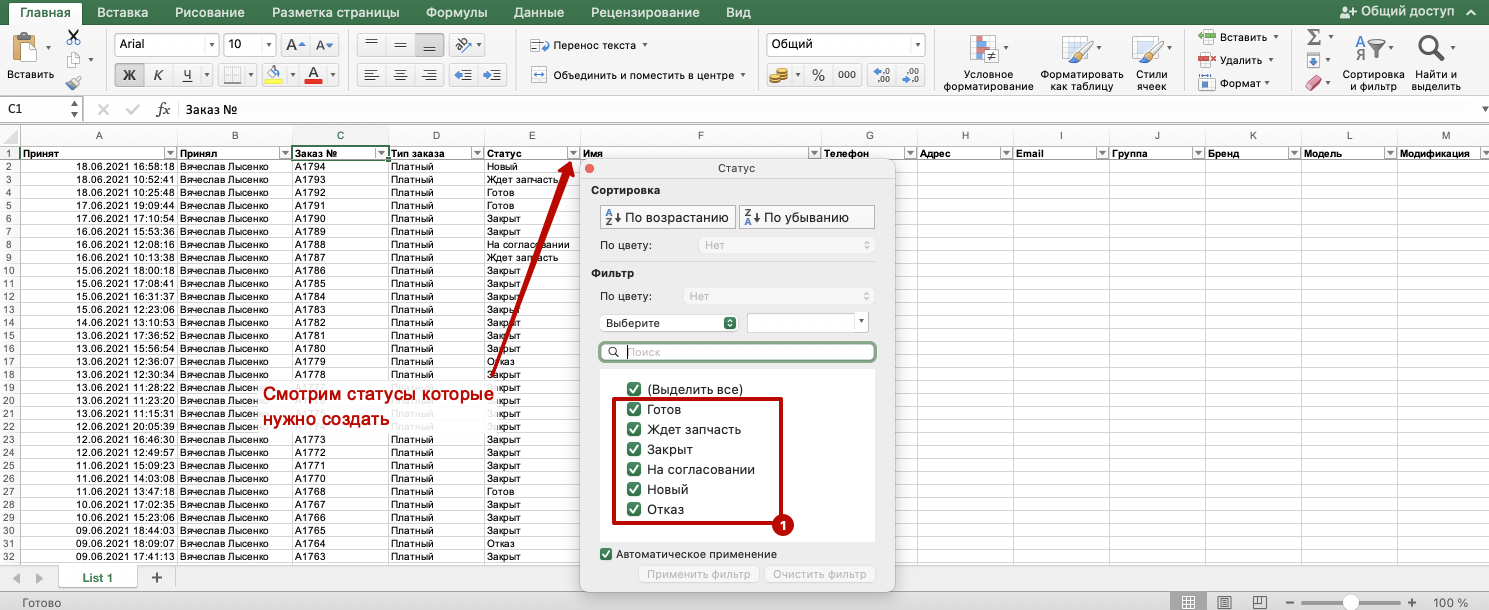Uncheck the Закрыт status checkbox
The height and width of the screenshot is (610, 1489).
633,449
